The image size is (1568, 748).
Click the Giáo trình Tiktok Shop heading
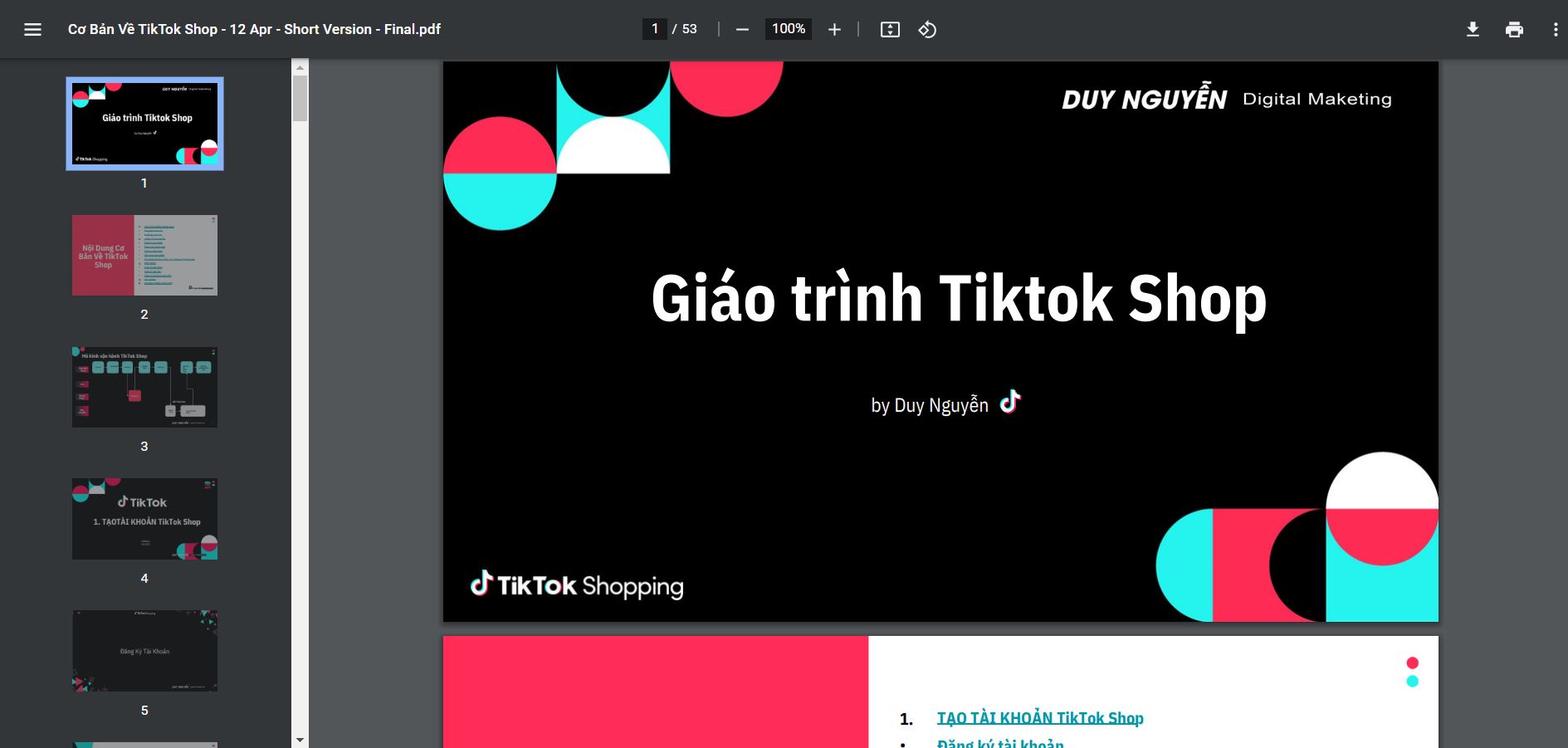(959, 299)
